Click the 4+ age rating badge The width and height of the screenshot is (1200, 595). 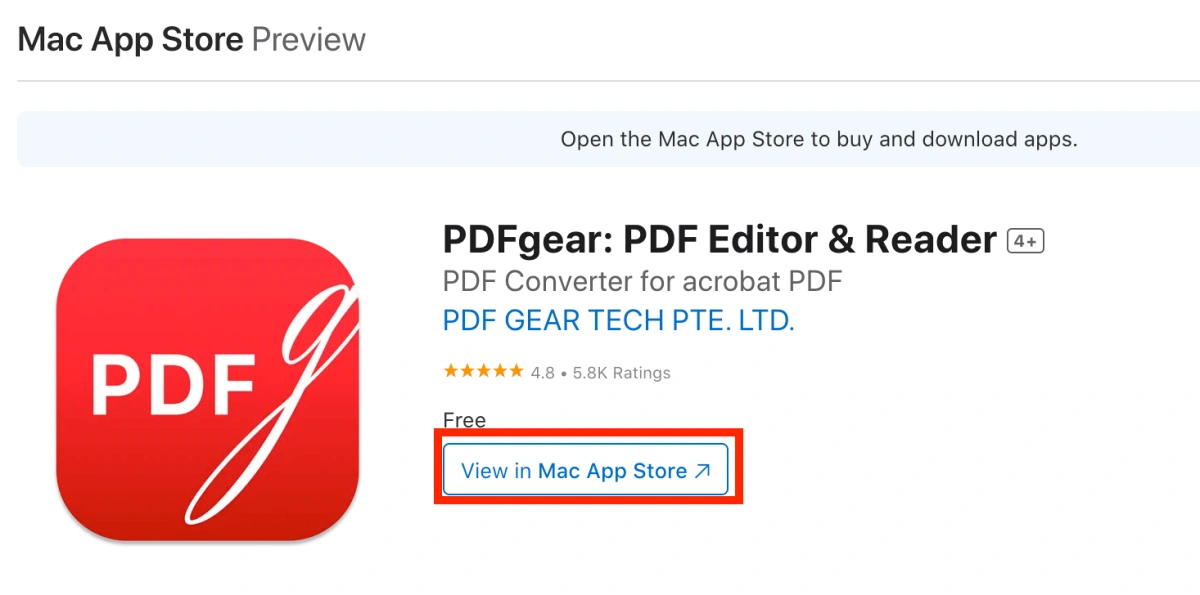pos(1024,240)
